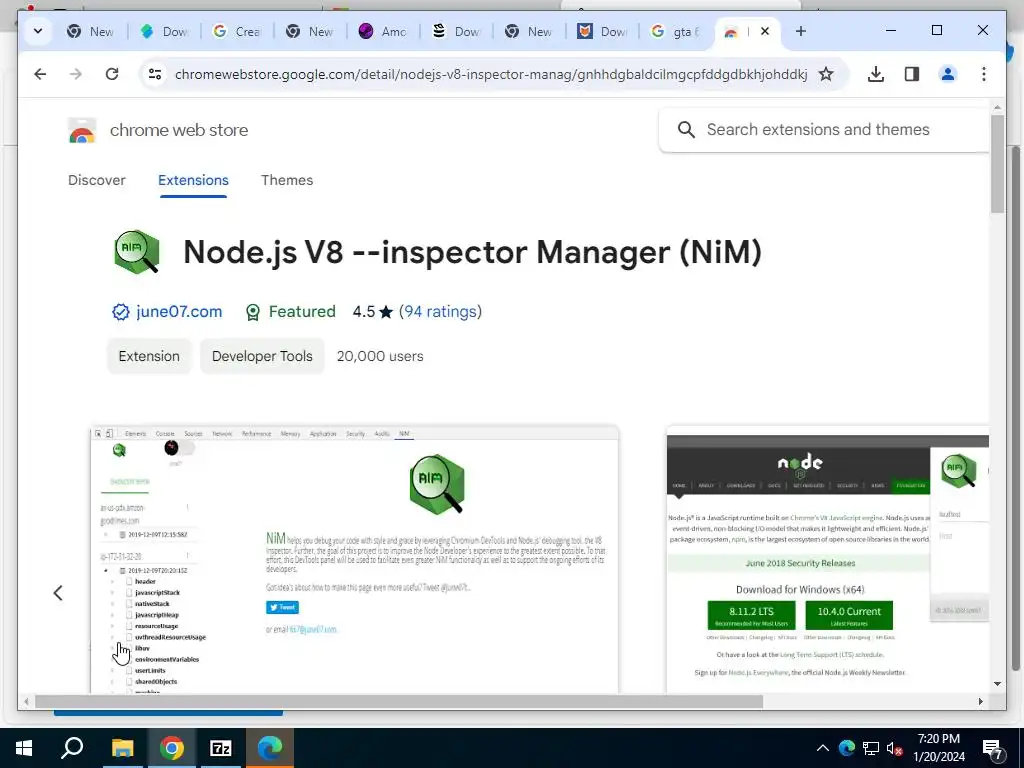Switch to the 'Crea' Google tab
The height and width of the screenshot is (768, 1024).
click(237, 31)
